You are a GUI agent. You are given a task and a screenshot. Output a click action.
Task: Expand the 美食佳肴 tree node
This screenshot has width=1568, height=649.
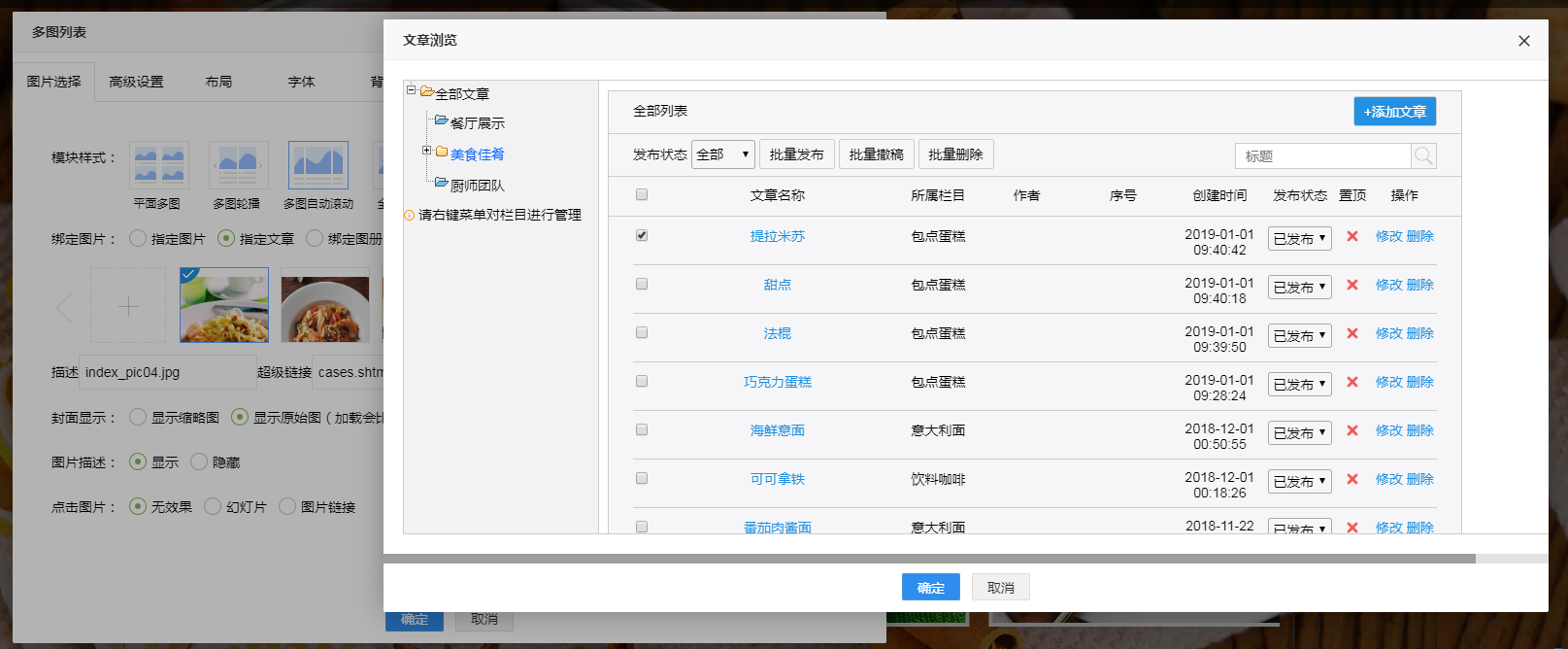(x=426, y=151)
